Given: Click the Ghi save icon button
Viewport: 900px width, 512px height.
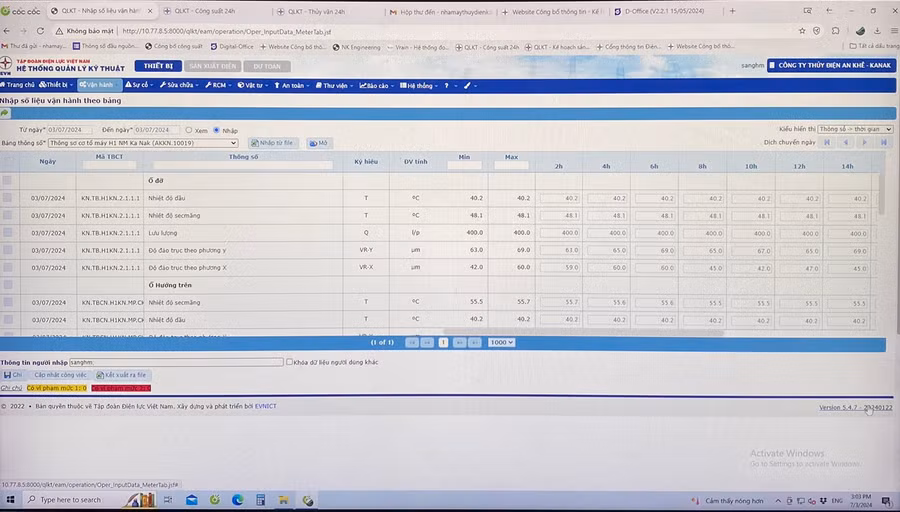Looking at the screenshot, I should (12, 375).
